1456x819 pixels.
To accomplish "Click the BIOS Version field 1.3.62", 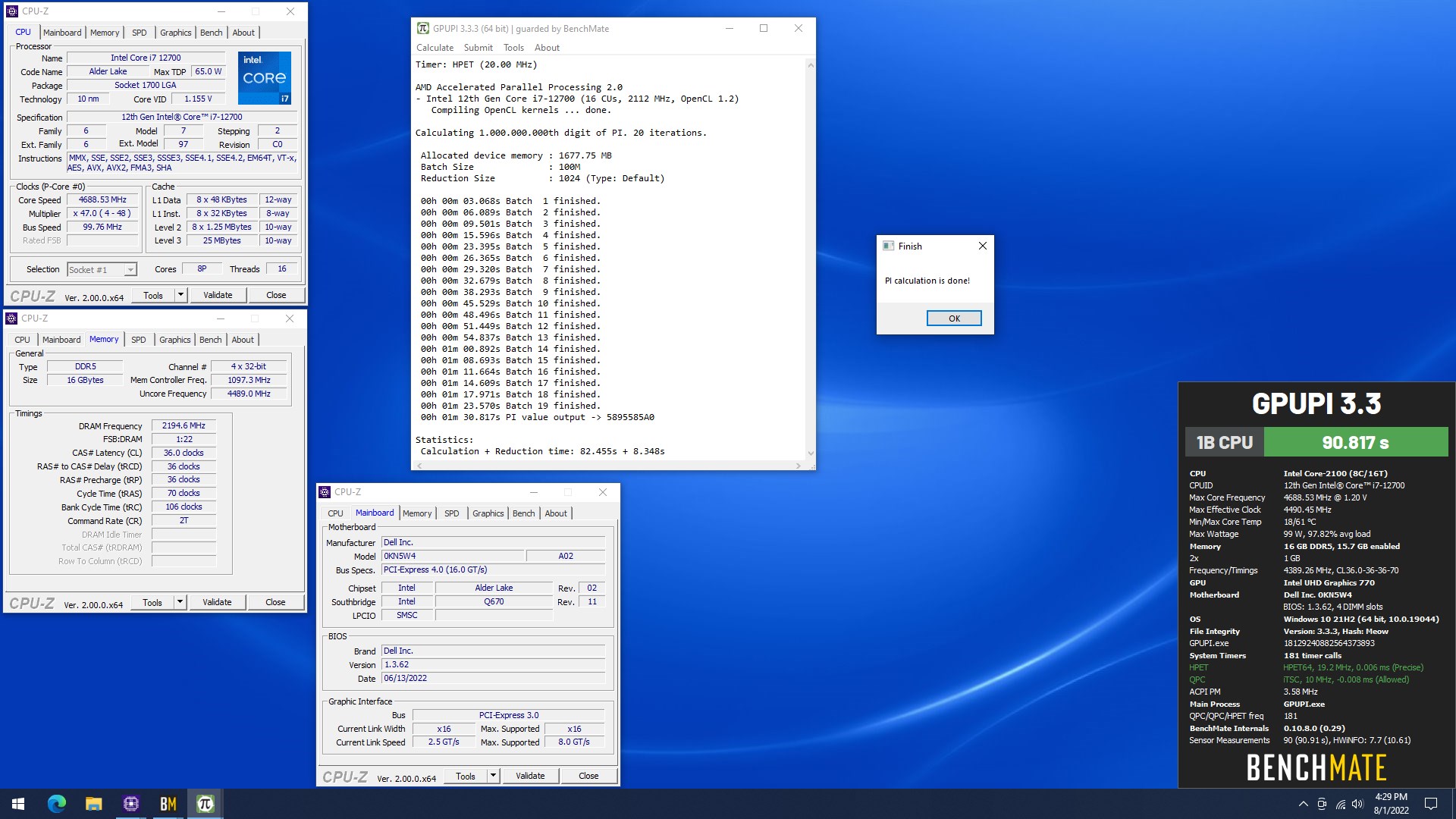I will coord(493,664).
